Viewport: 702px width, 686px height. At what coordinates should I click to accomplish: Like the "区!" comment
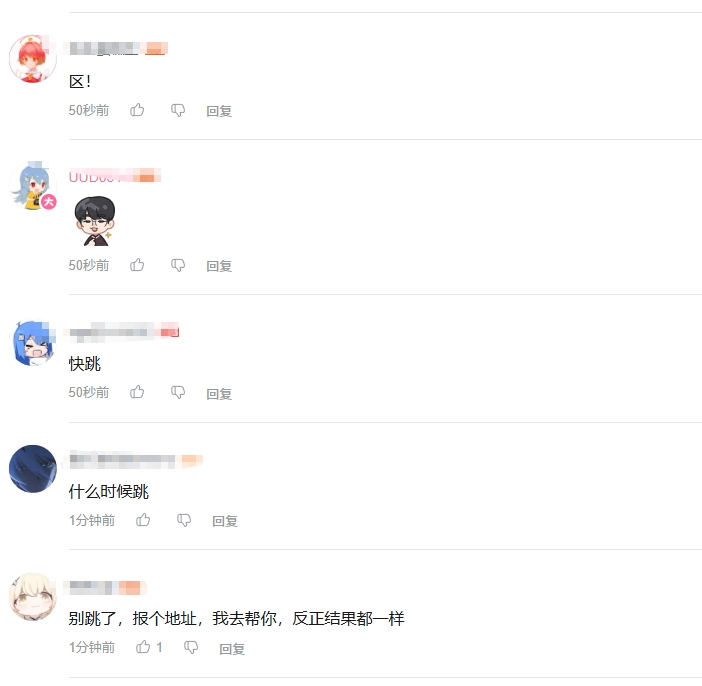click(137, 110)
